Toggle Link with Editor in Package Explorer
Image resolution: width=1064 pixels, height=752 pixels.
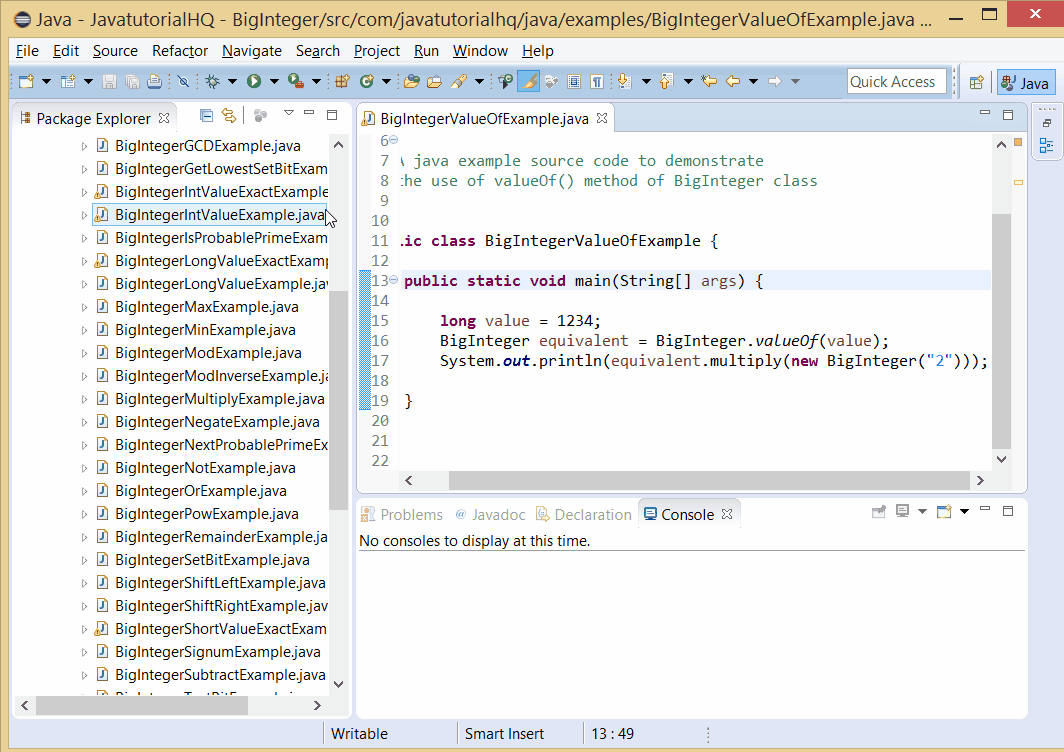point(228,115)
